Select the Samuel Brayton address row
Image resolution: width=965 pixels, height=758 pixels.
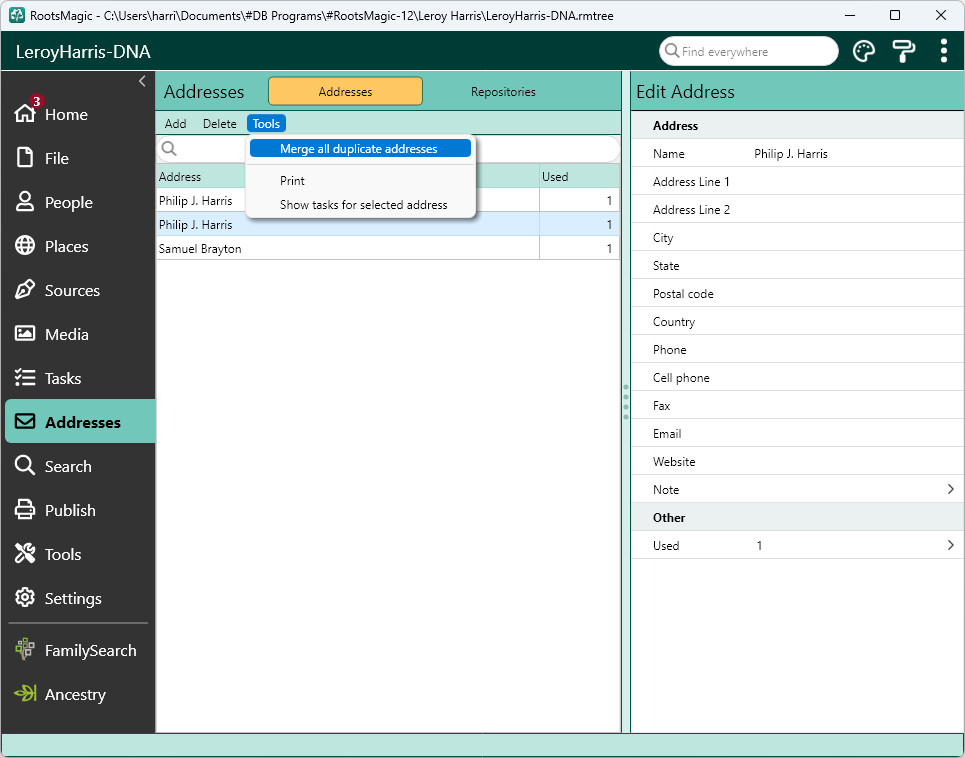[388, 249]
